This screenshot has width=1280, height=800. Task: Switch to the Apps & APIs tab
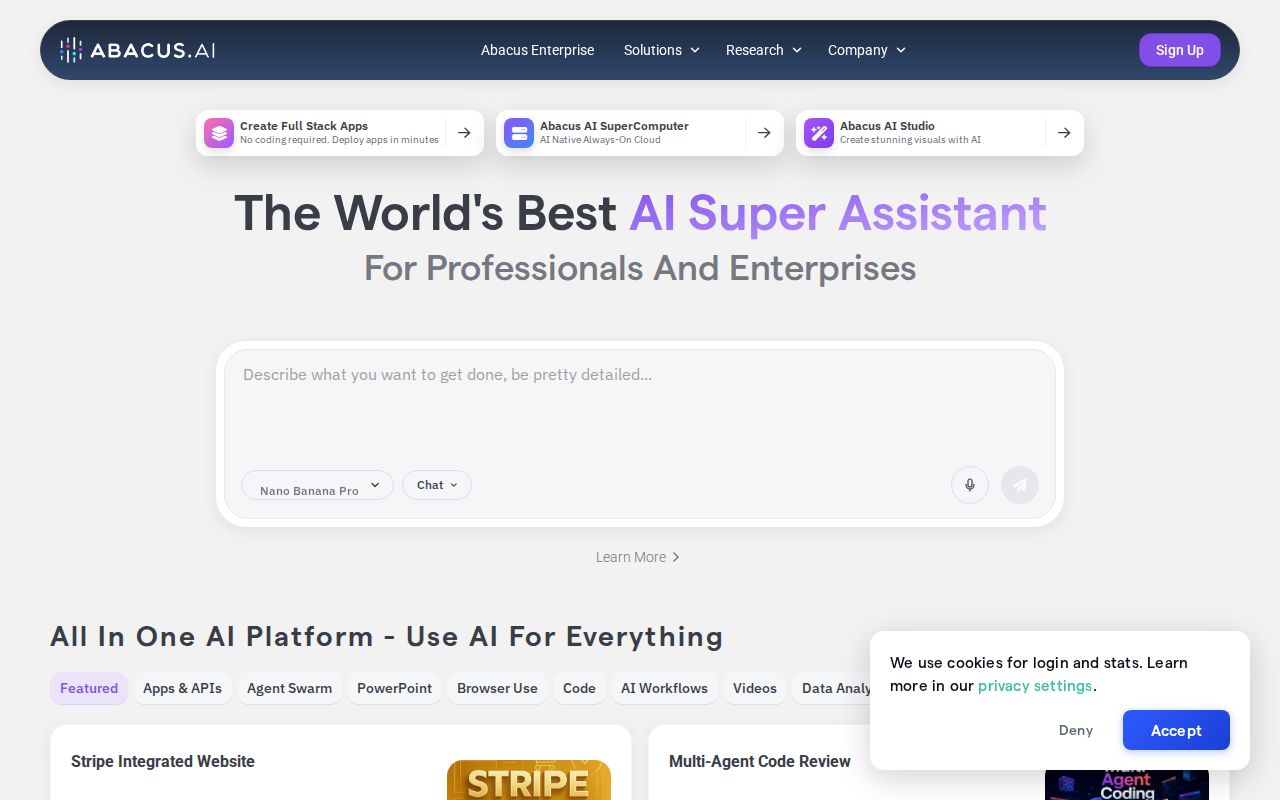pyautogui.click(x=182, y=688)
